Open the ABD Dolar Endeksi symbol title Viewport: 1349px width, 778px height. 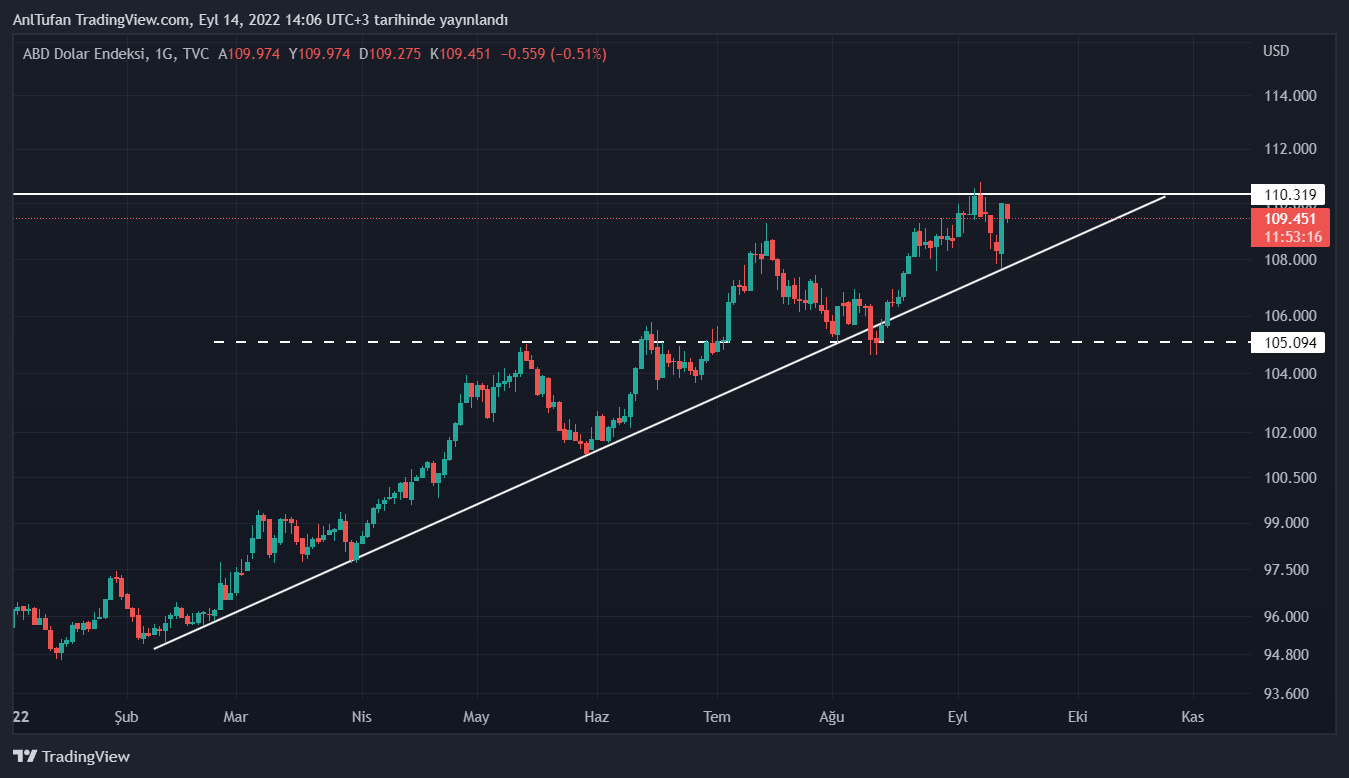point(84,54)
